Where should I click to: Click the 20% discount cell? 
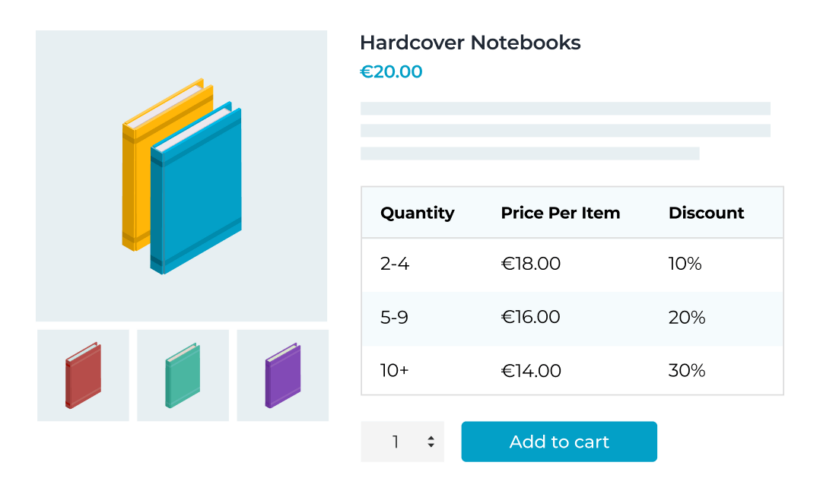687,318
